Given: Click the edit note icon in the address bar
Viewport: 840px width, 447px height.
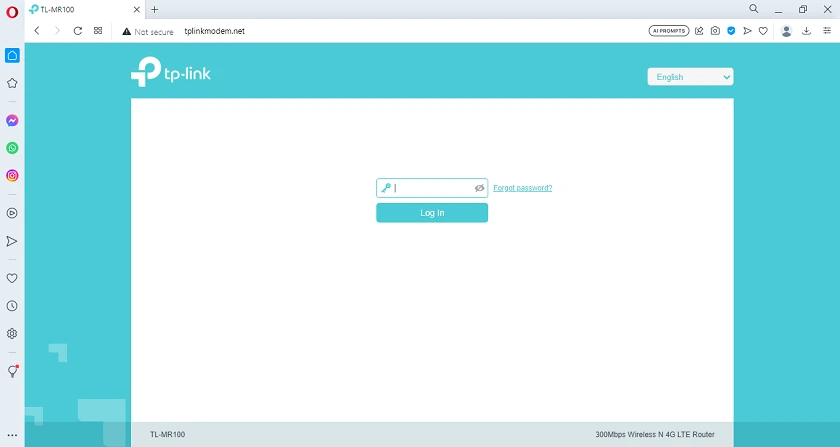Looking at the screenshot, I should (699, 31).
